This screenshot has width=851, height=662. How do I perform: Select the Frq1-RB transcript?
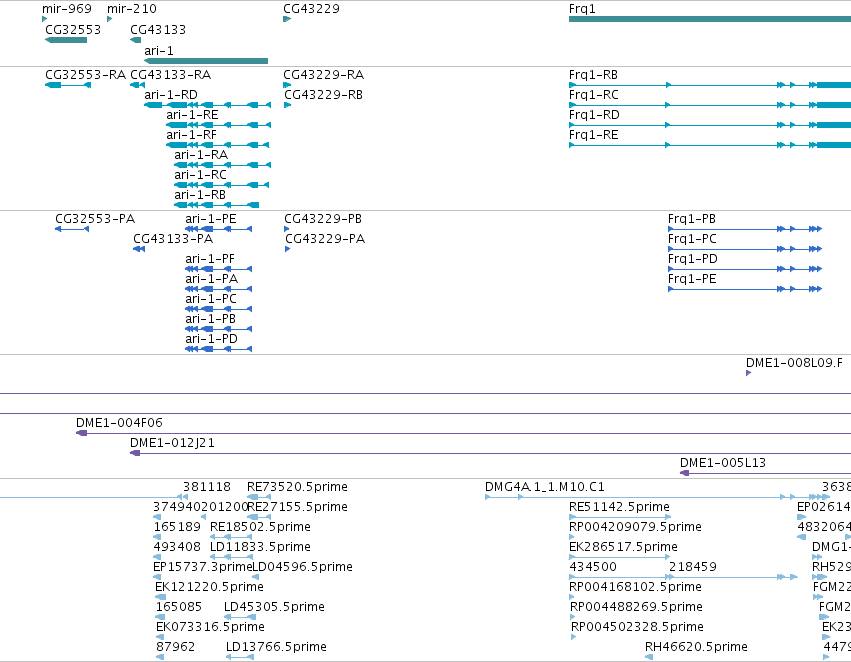710,85
